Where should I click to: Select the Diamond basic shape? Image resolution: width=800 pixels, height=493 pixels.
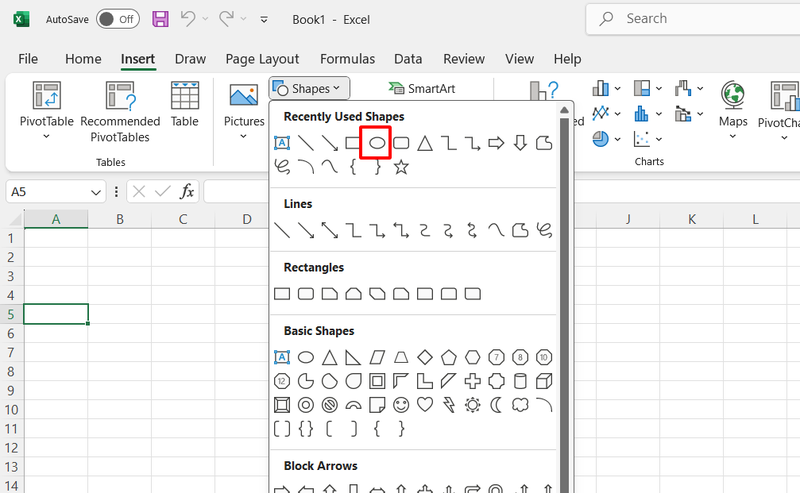point(424,357)
